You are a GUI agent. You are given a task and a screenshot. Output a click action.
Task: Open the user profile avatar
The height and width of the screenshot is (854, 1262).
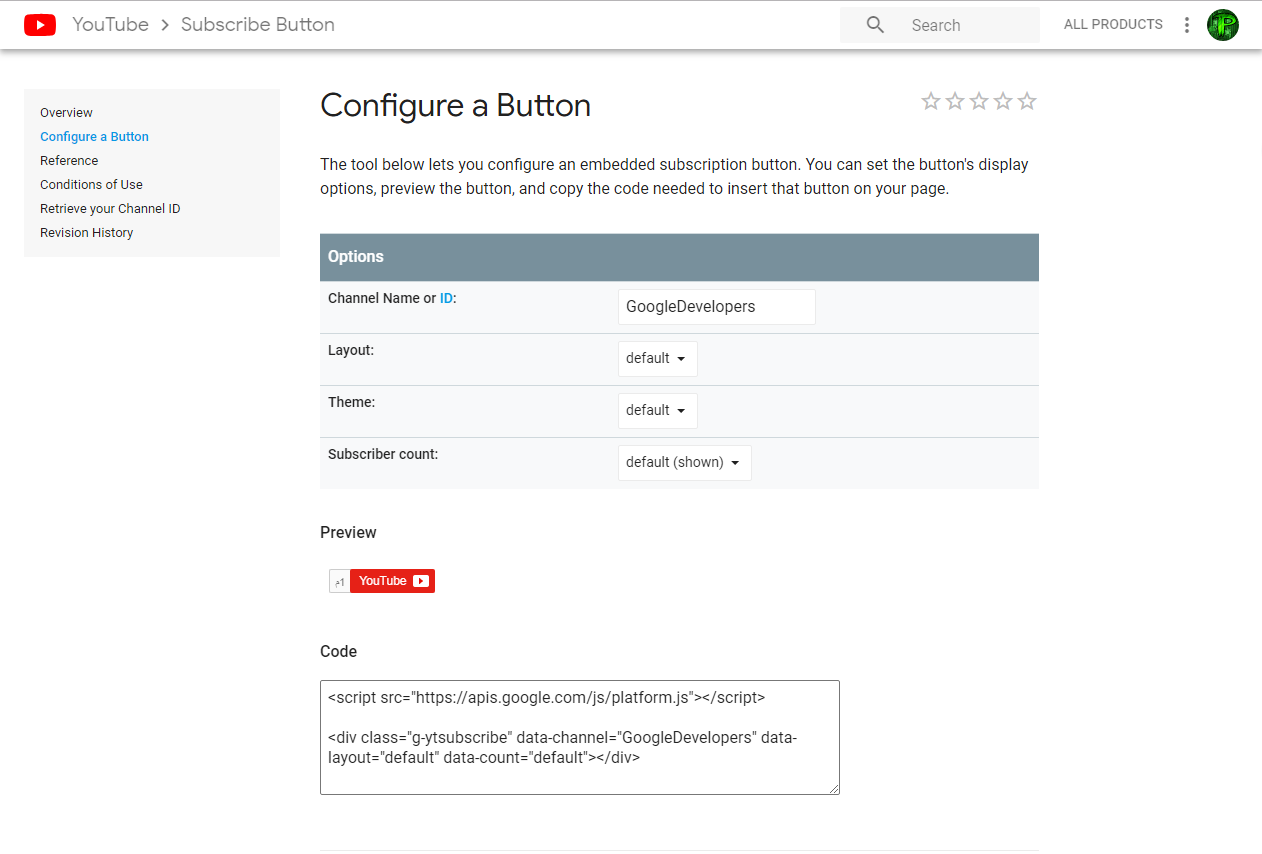point(1222,25)
